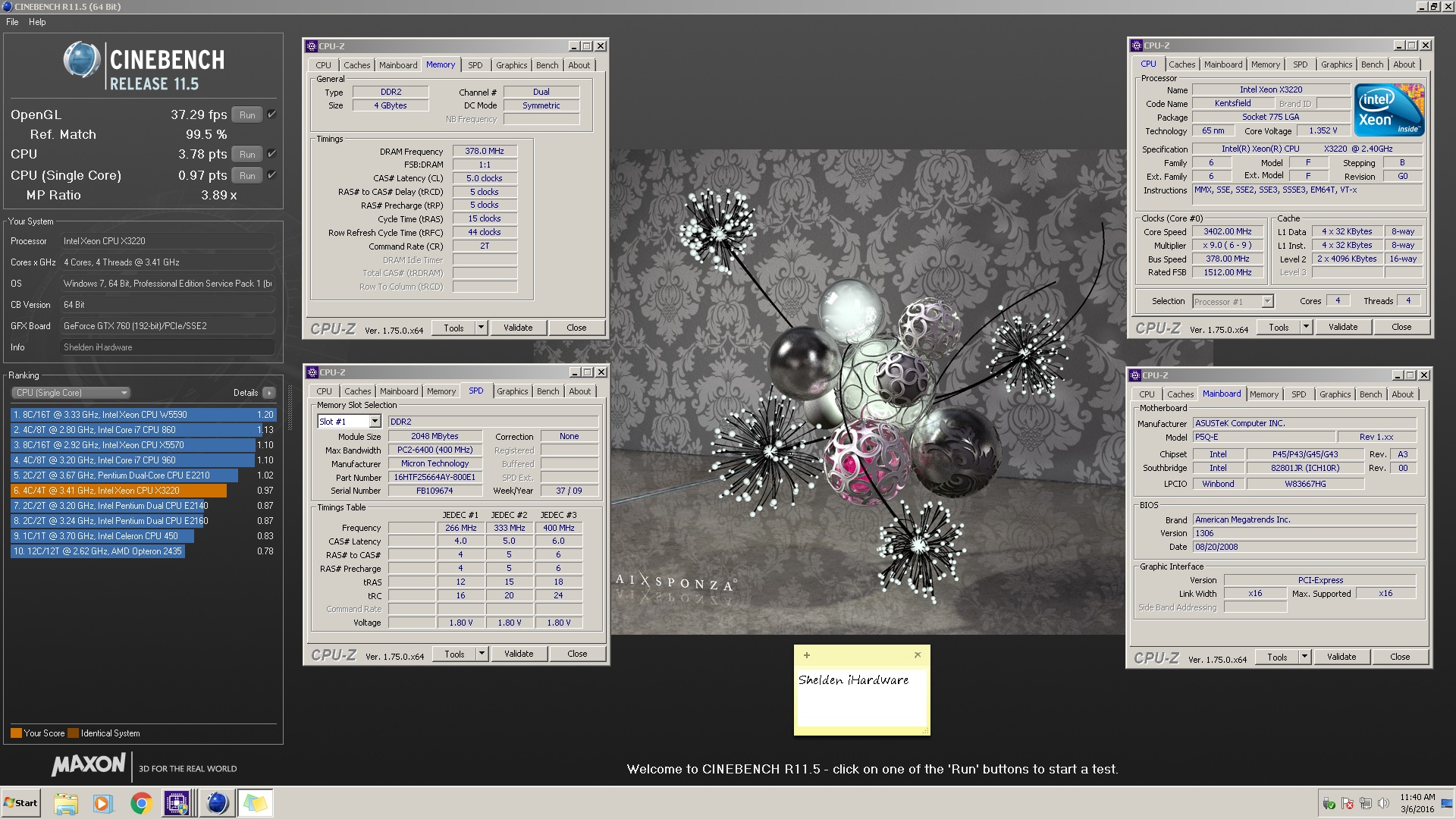Image resolution: width=1456 pixels, height=819 pixels.
Task: Toggle the OpenGL test checkbox
Action: pyautogui.click(x=271, y=115)
